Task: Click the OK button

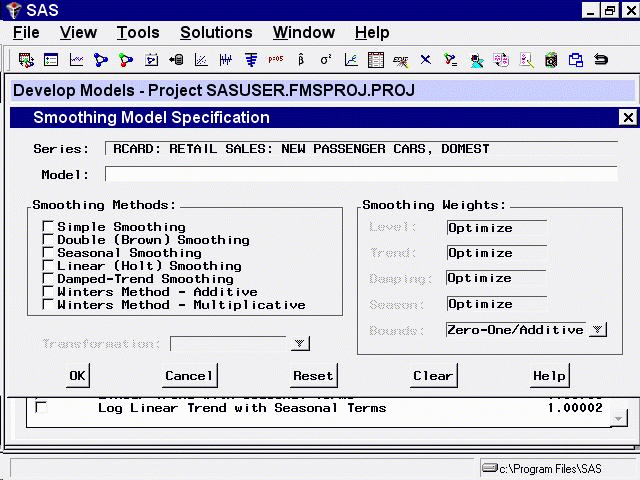Action: point(78,376)
